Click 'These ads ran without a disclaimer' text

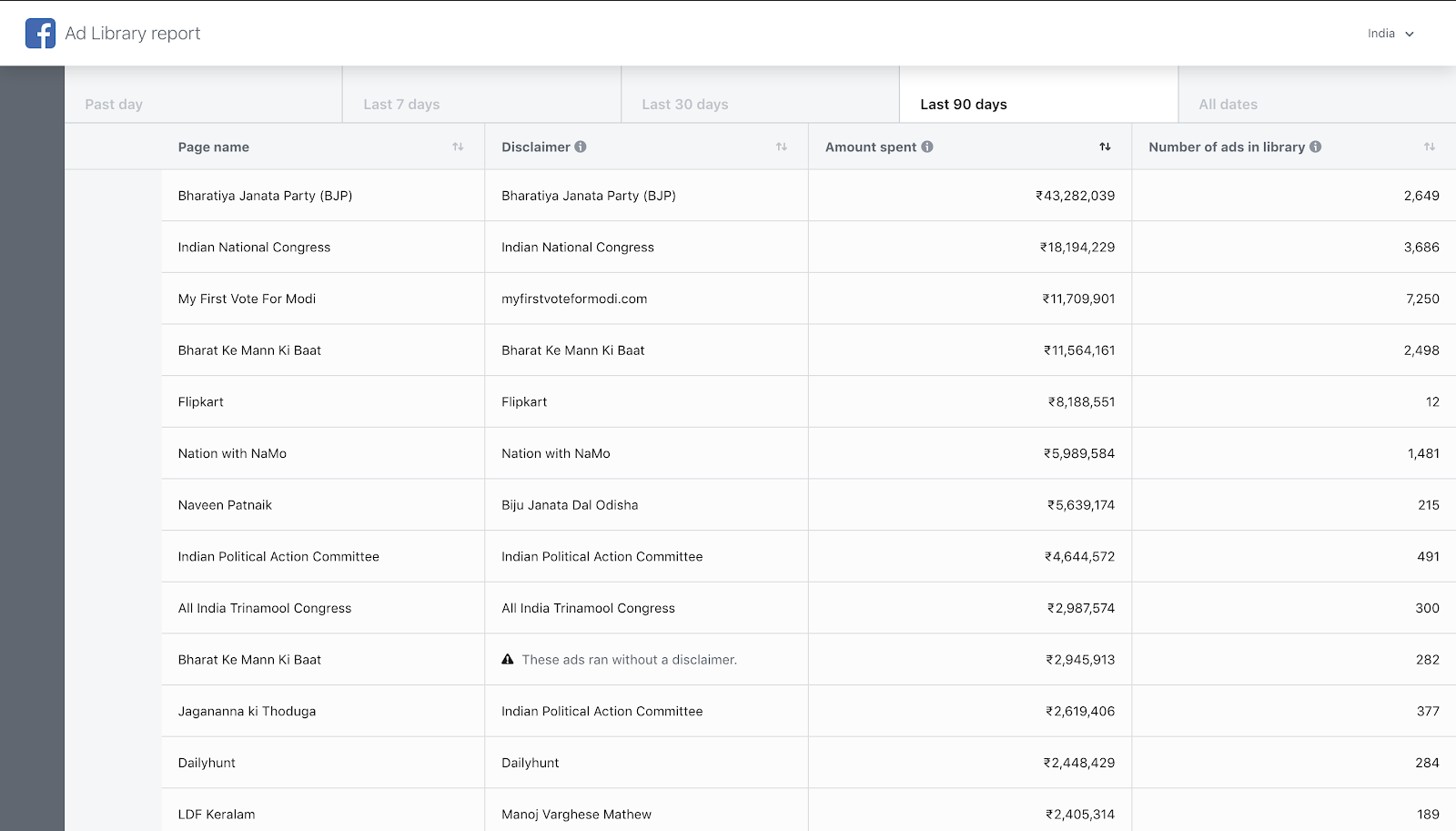[x=630, y=660]
